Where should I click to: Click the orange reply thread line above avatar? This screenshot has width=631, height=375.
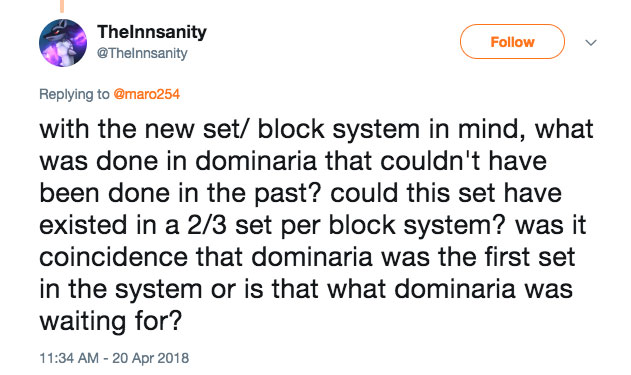(x=62, y=6)
